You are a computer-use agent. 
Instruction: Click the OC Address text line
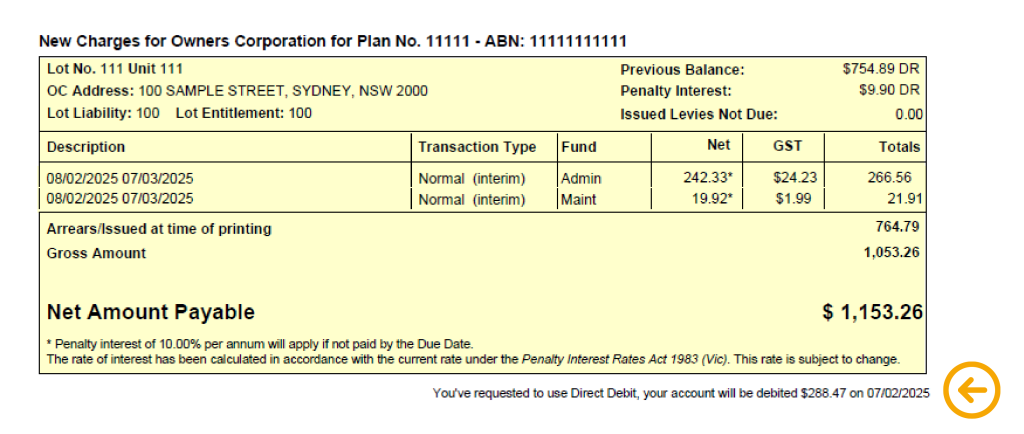click(x=238, y=91)
